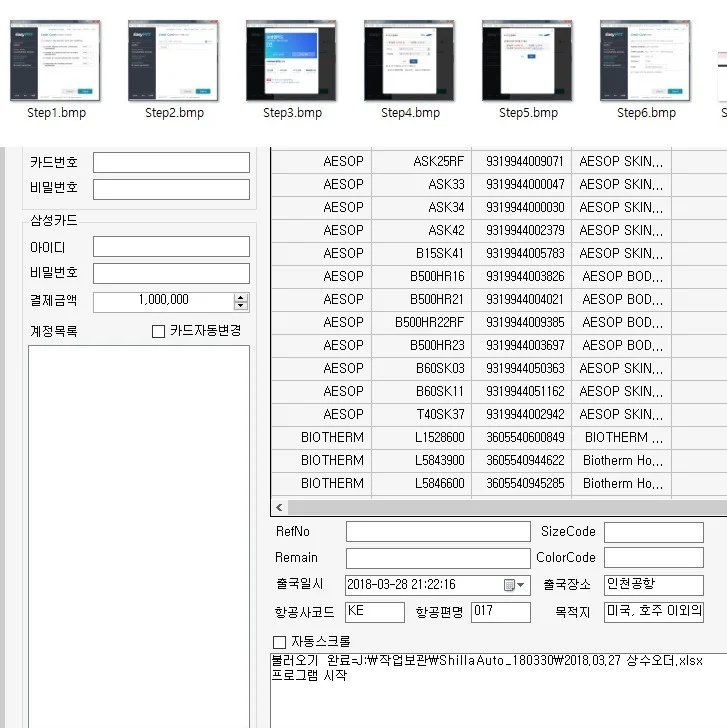727x728 pixels.
Task: Click barcode cell 9319944000047
Action: coord(521,184)
